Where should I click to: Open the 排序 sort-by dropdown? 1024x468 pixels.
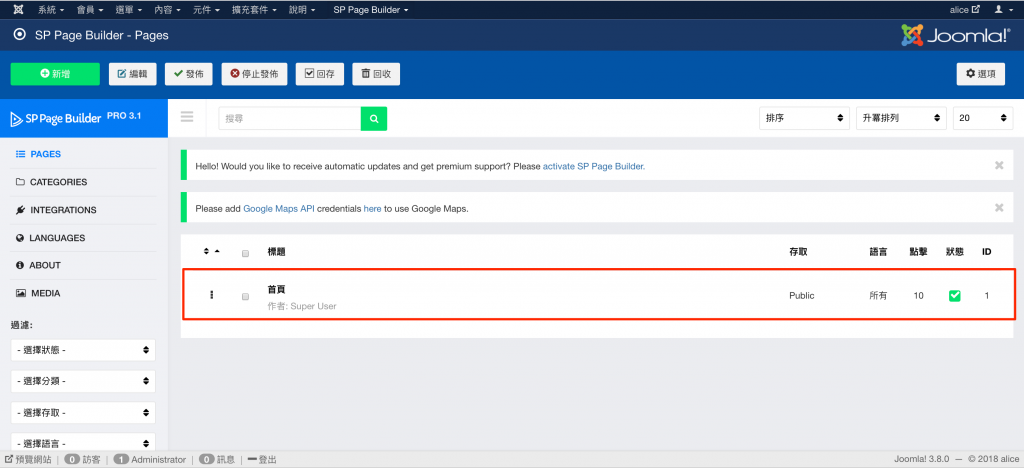804,118
